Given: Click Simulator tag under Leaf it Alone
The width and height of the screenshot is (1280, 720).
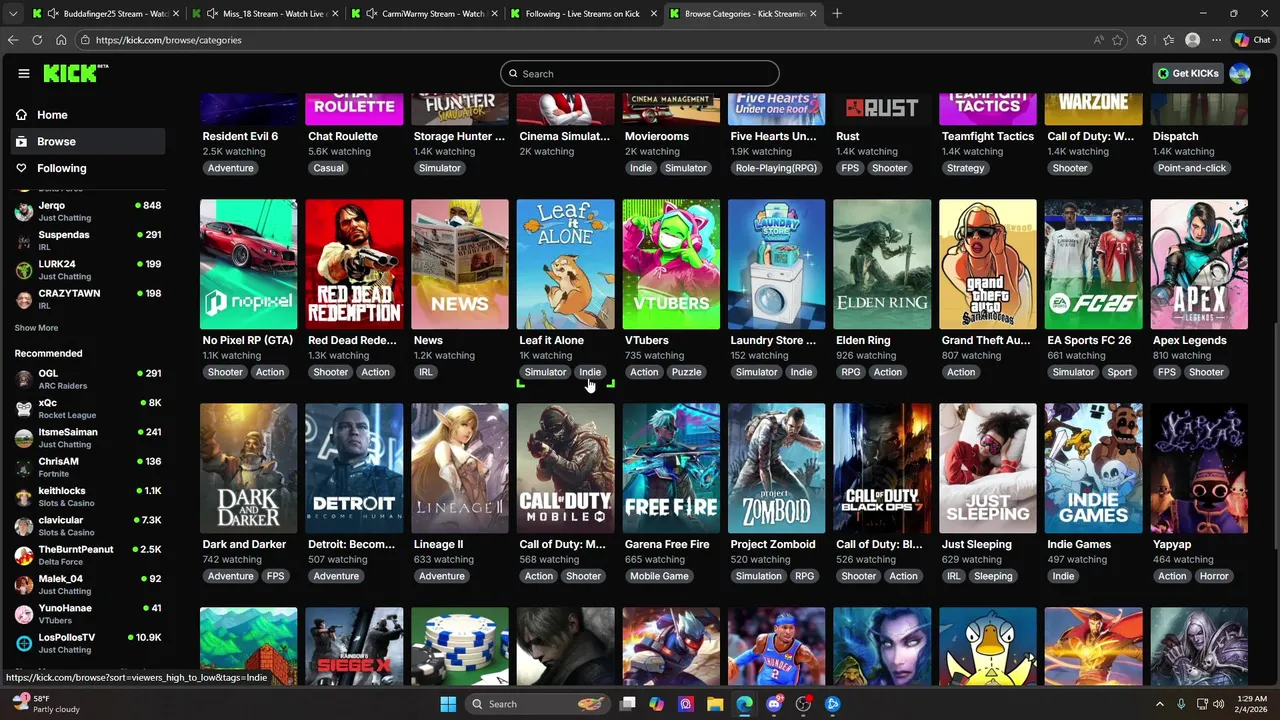Looking at the screenshot, I should 545,372.
